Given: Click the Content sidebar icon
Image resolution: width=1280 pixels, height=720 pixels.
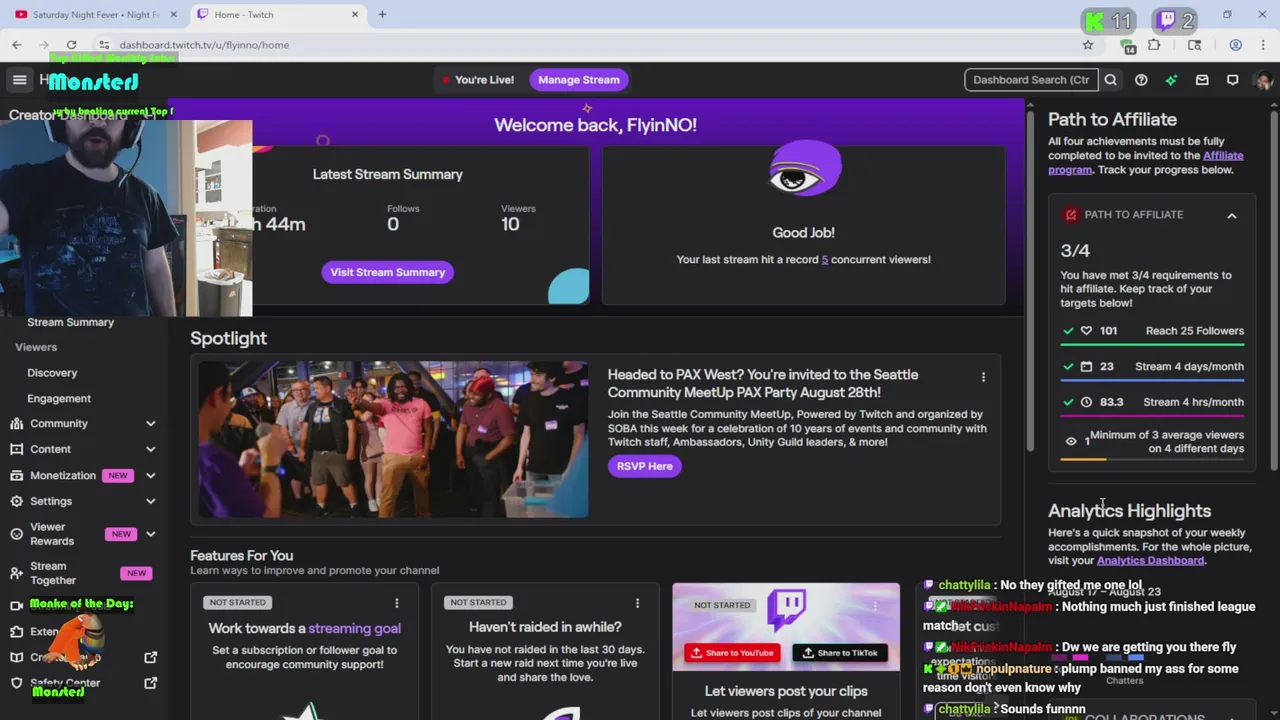Looking at the screenshot, I should pos(16,450).
